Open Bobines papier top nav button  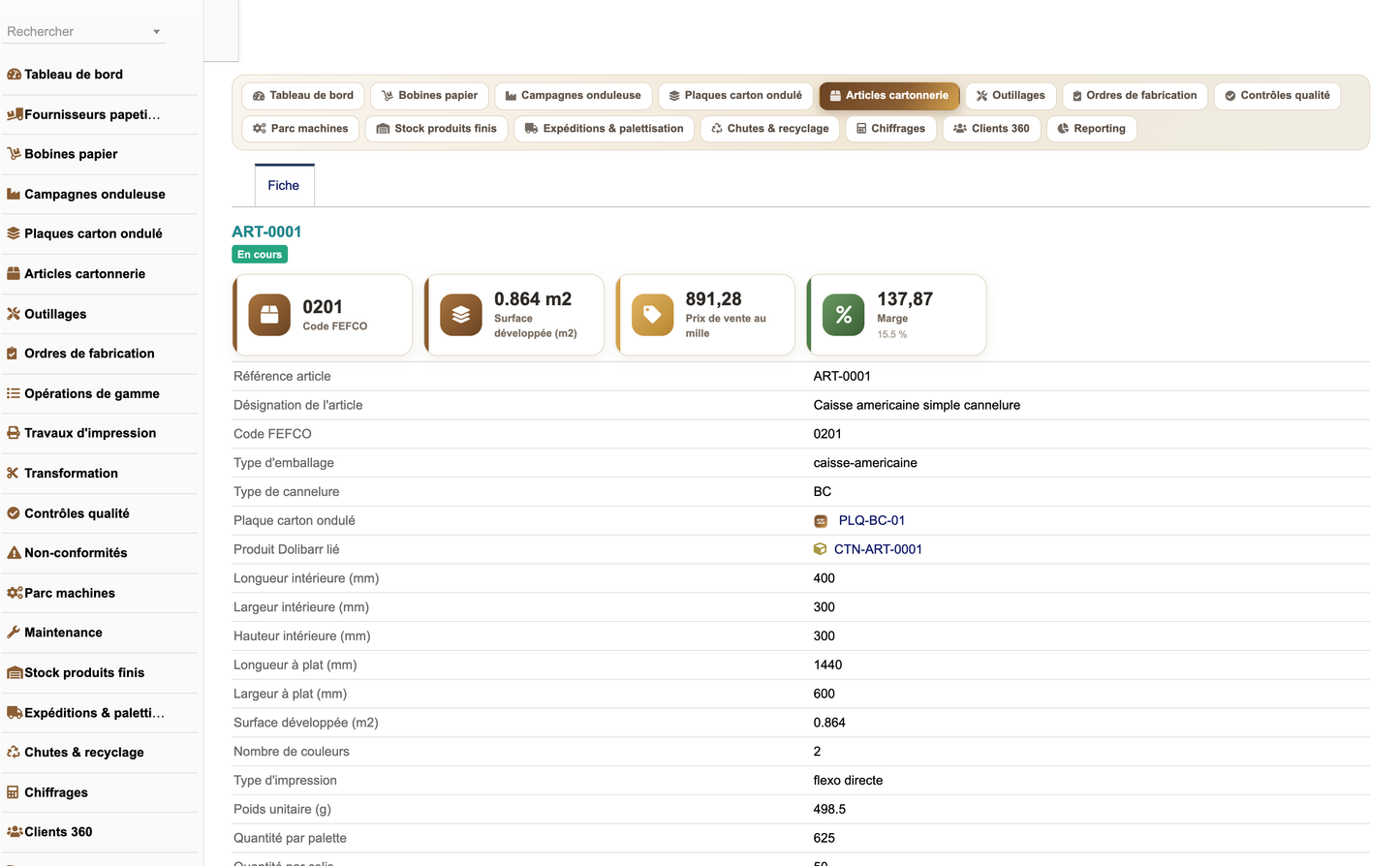(x=430, y=96)
